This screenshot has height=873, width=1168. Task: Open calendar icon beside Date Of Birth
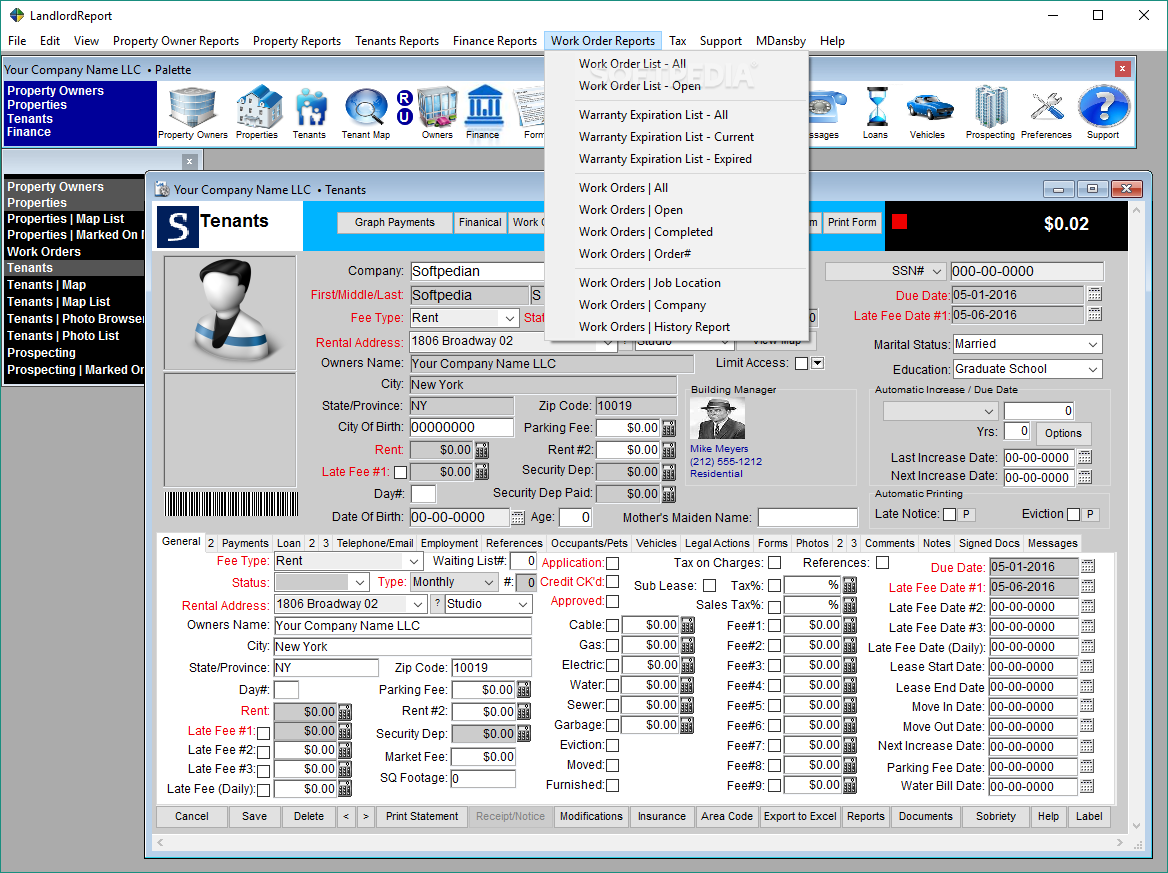(518, 517)
